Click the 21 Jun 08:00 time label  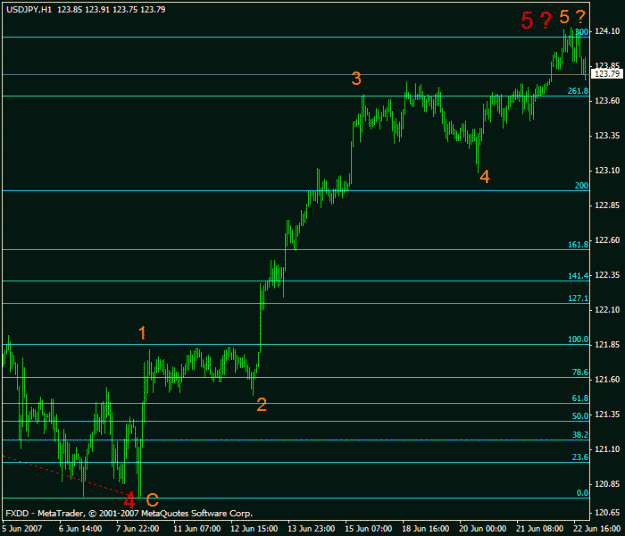pos(540,528)
